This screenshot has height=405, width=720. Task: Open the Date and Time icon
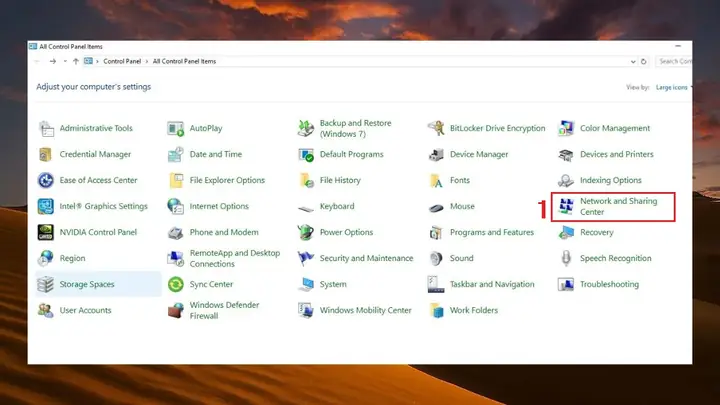(175, 155)
